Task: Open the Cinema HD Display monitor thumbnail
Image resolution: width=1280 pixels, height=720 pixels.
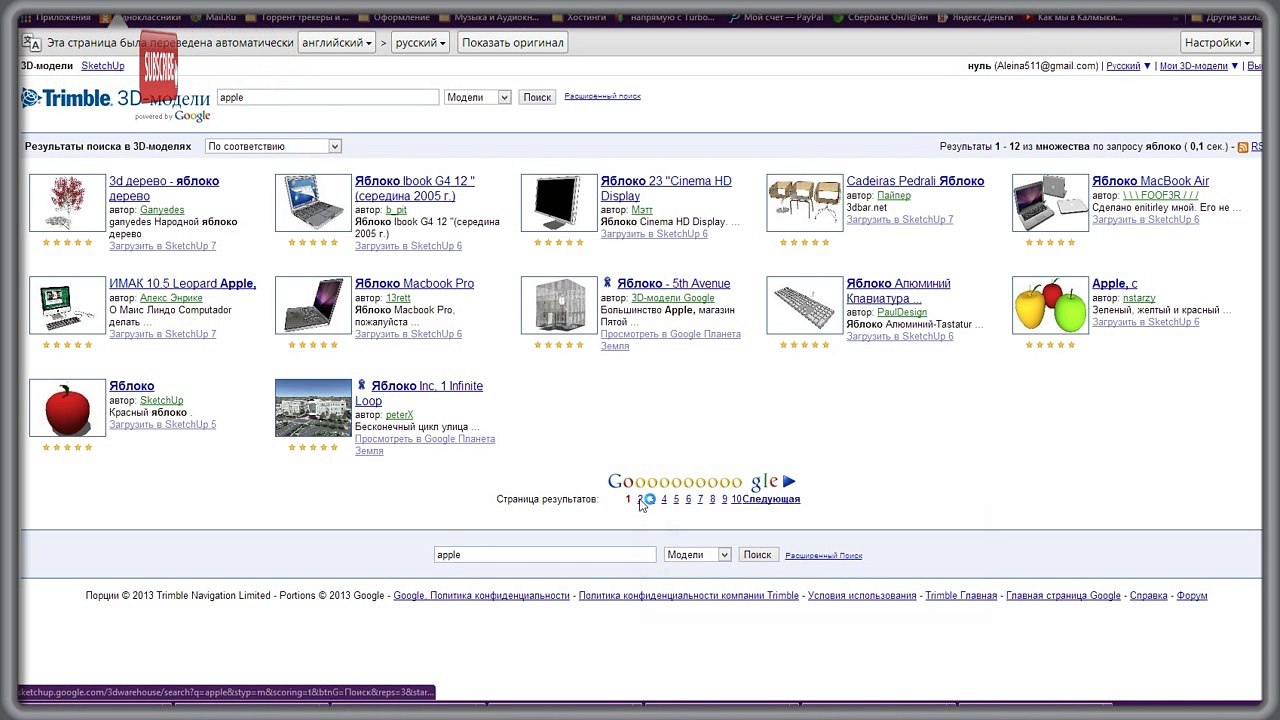Action: [559, 203]
